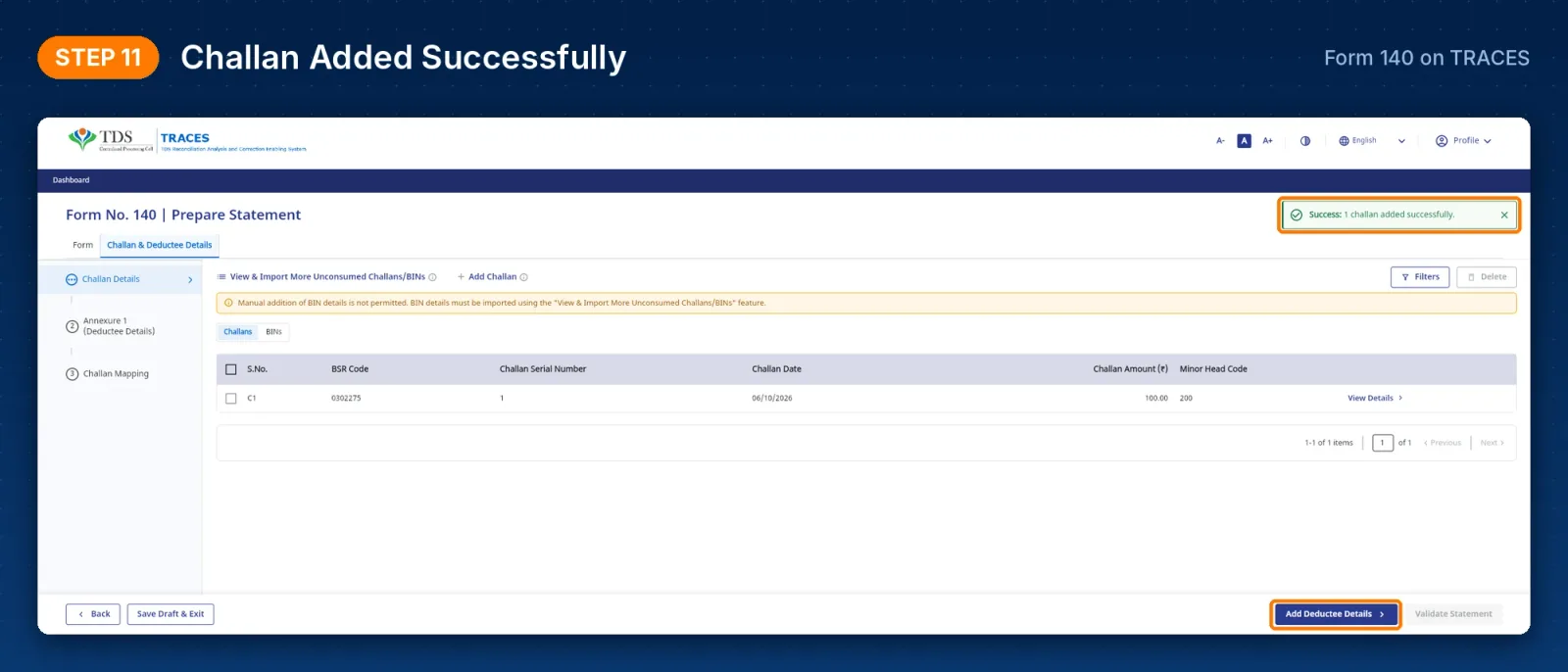The image size is (1568, 672).
Task: Click the BSR Code column header
Action: point(350,369)
